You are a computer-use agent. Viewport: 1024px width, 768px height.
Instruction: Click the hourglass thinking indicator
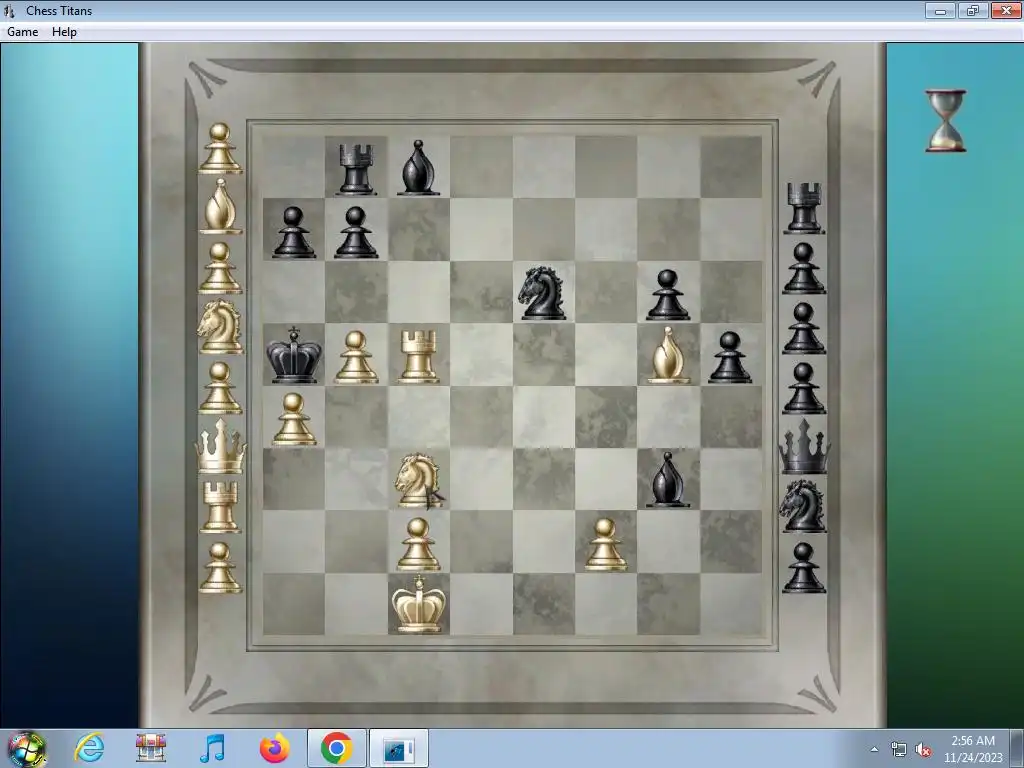point(945,121)
